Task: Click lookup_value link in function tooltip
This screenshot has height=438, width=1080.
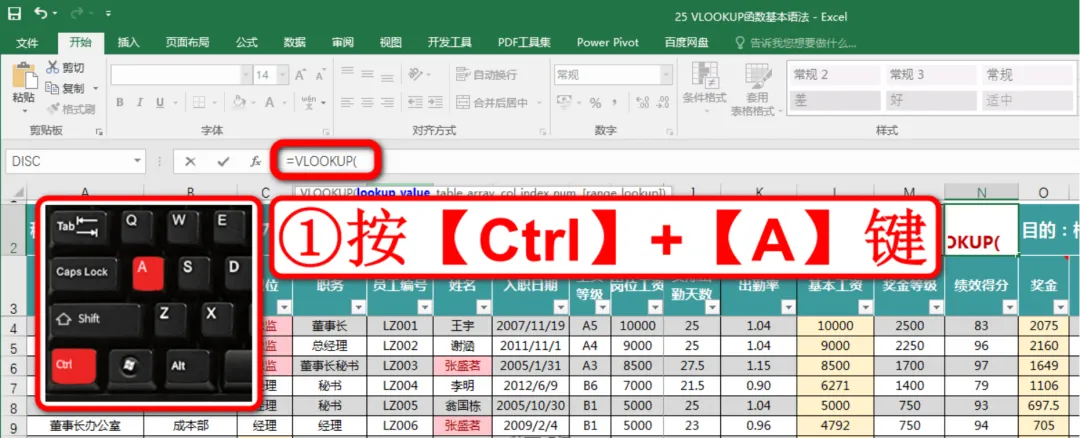Action: [x=393, y=192]
